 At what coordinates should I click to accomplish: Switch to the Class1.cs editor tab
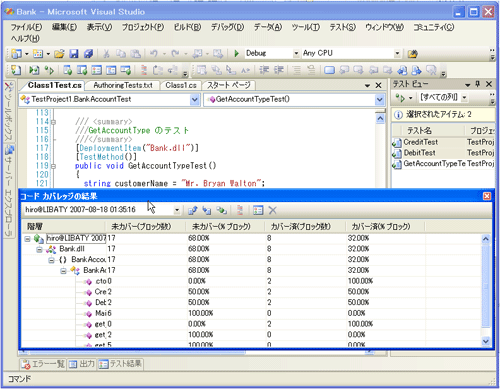(x=181, y=85)
